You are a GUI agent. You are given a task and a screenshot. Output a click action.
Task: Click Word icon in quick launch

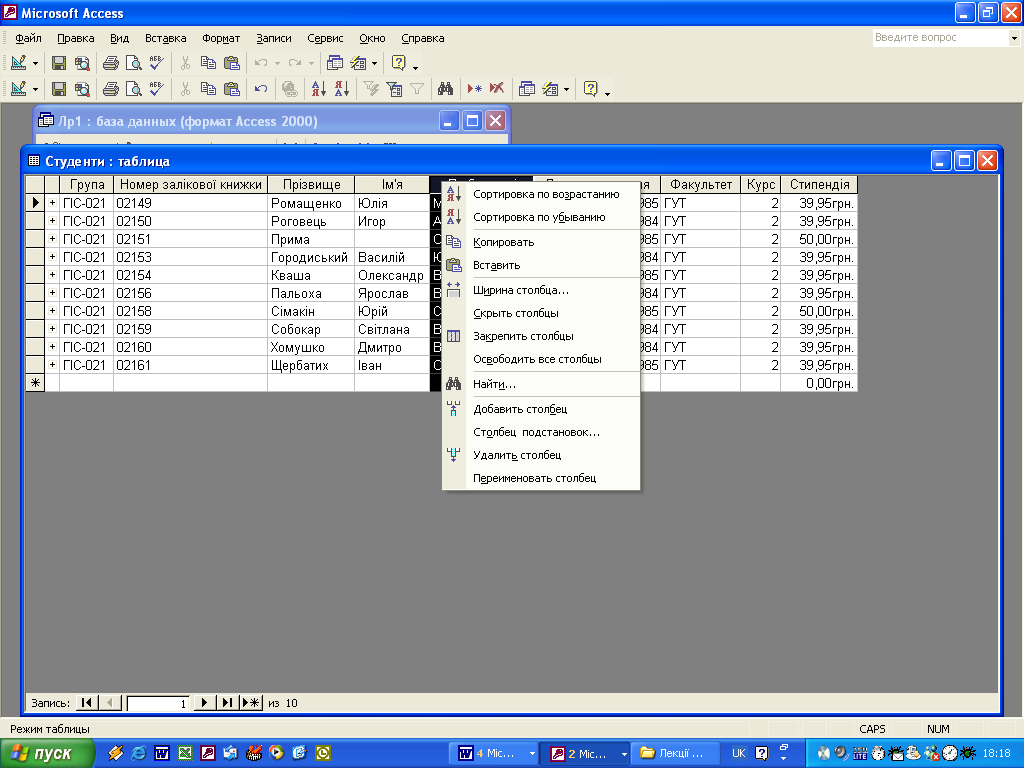click(161, 753)
